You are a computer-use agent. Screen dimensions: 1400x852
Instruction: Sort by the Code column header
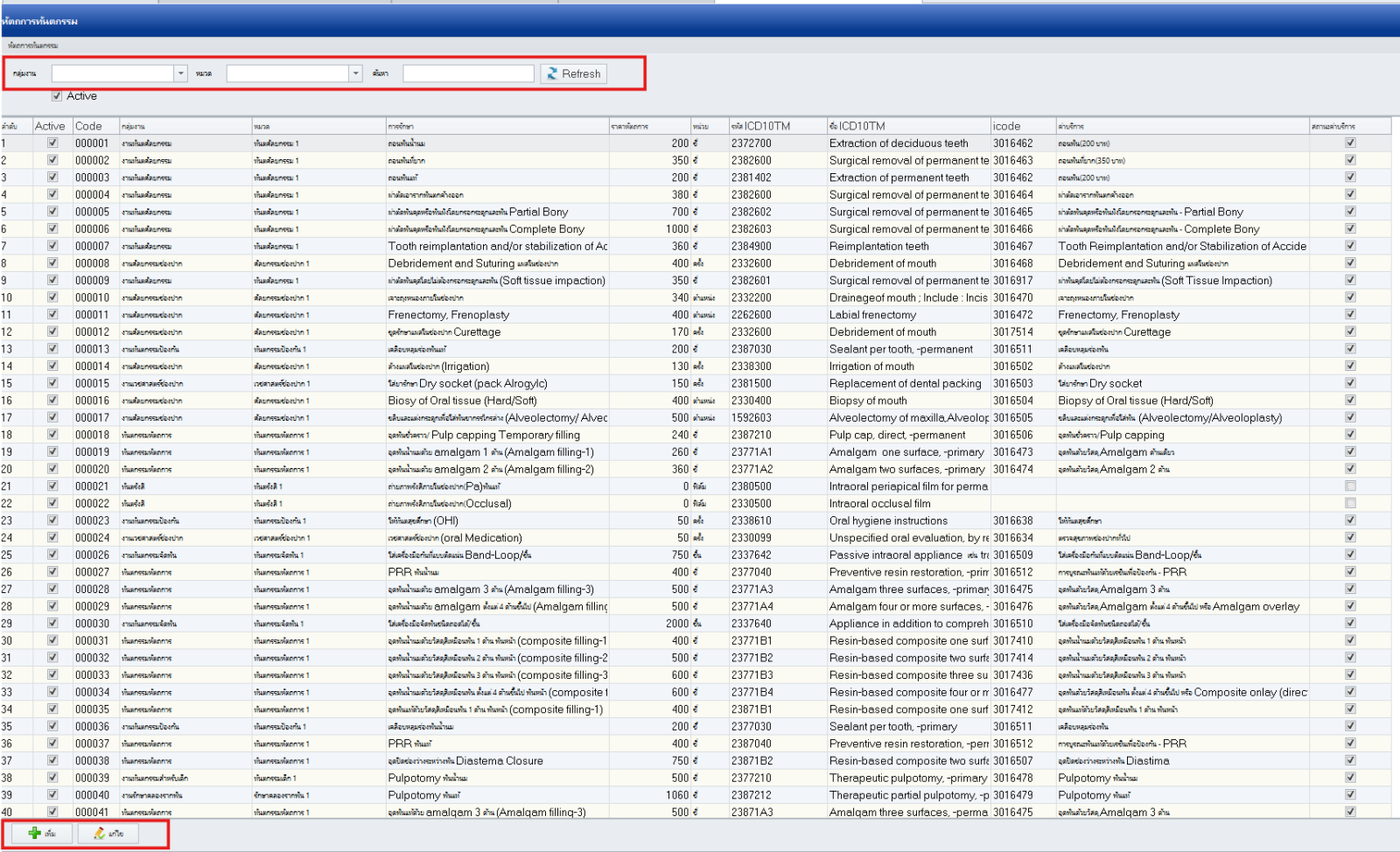[x=94, y=126]
